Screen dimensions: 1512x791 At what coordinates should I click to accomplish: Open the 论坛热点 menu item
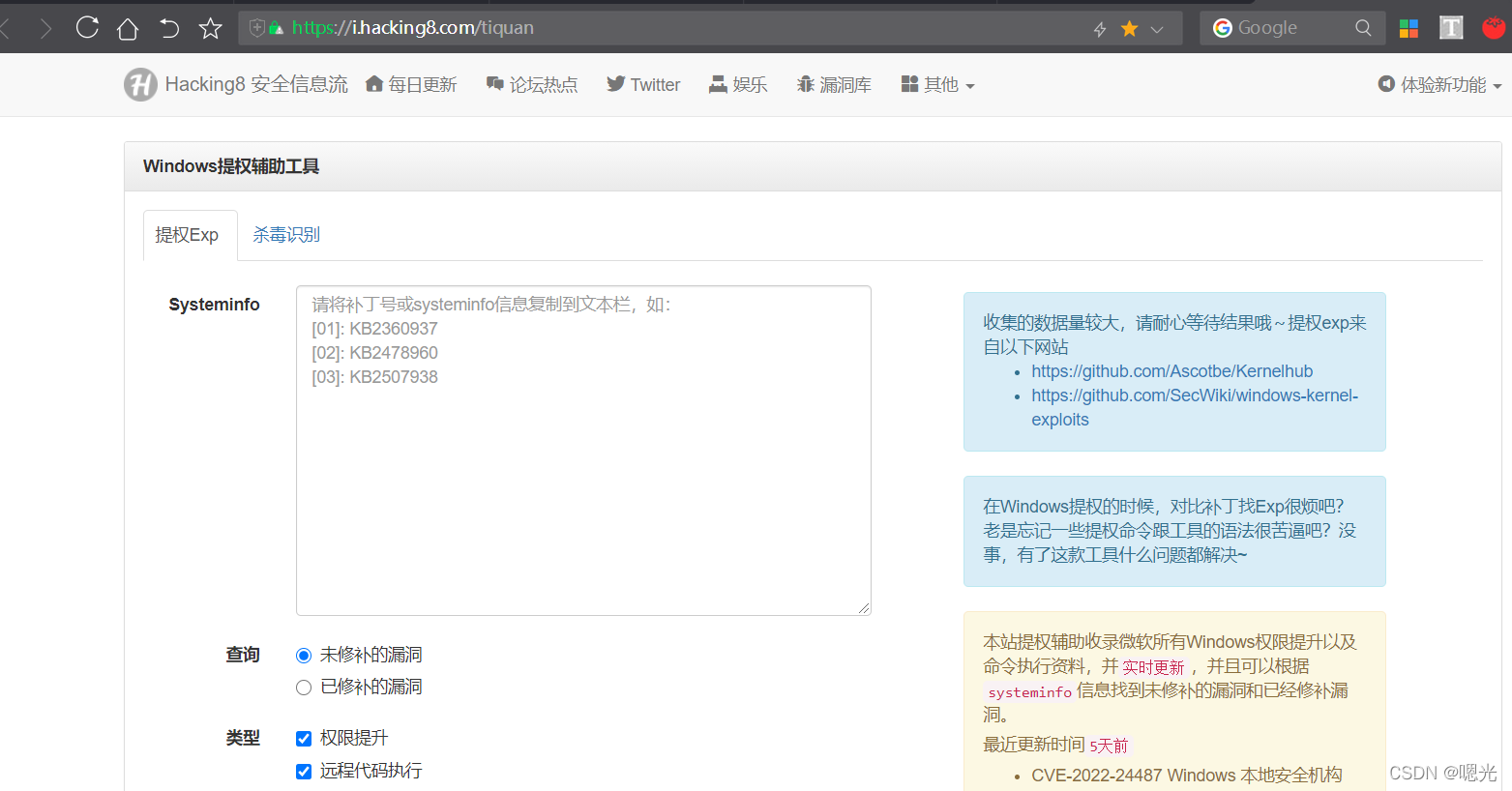tap(532, 85)
